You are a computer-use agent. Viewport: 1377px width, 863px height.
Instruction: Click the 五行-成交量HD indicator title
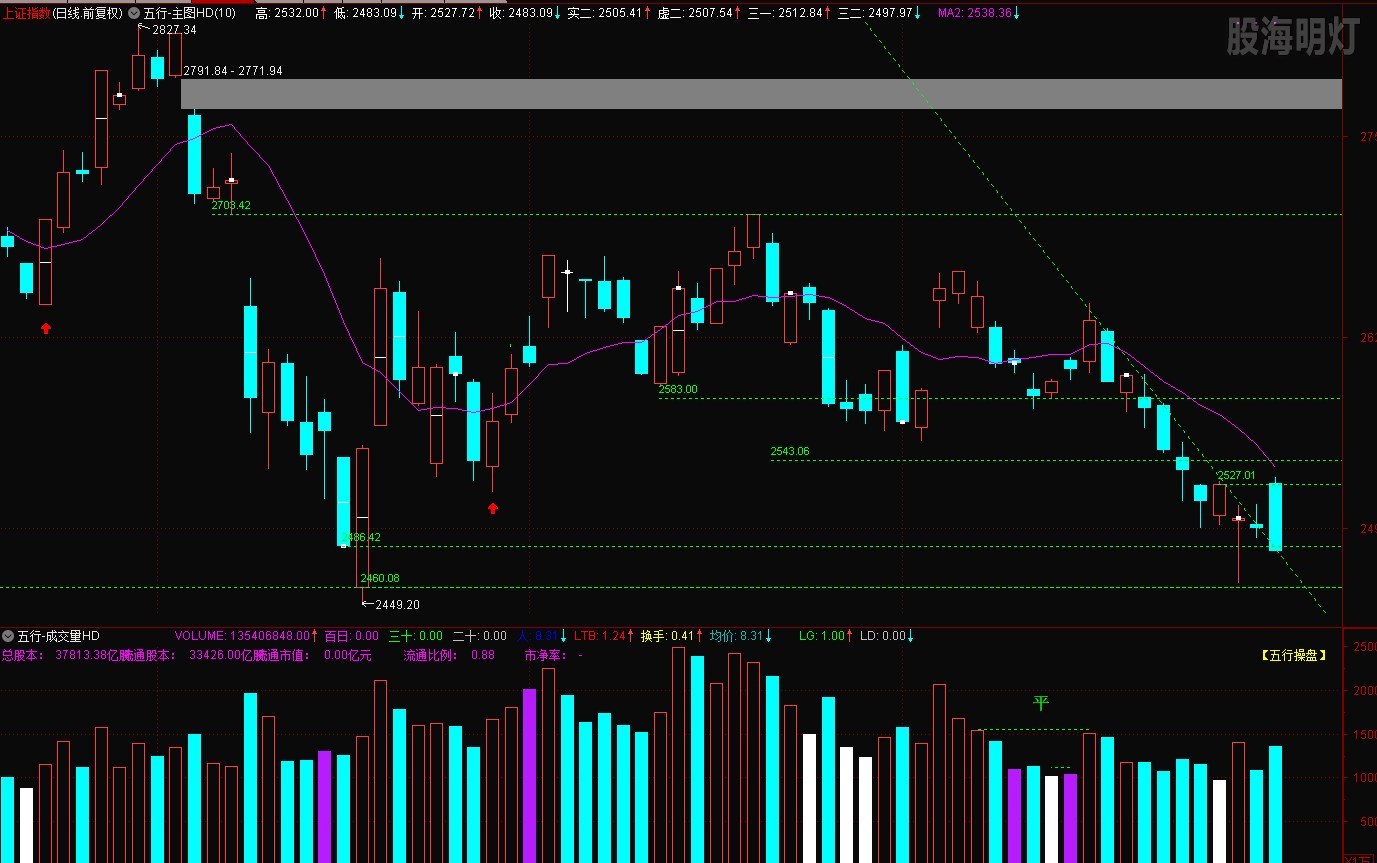(58, 636)
